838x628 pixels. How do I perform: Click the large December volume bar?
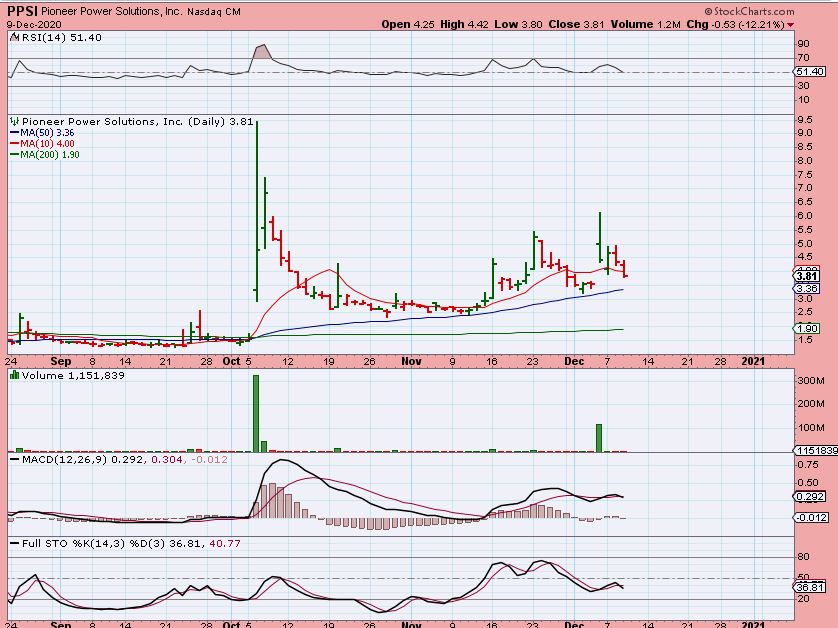[x=599, y=437]
